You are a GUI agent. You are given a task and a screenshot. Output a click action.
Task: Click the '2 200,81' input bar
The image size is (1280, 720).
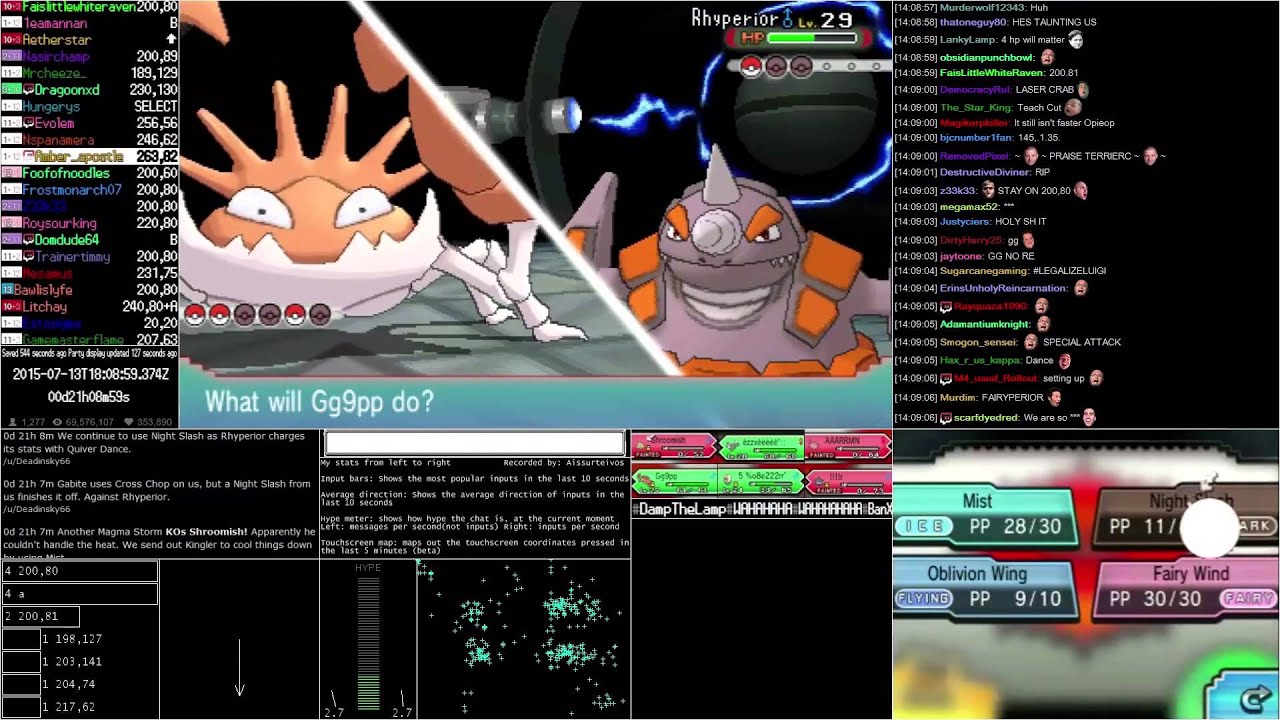[x=40, y=616]
